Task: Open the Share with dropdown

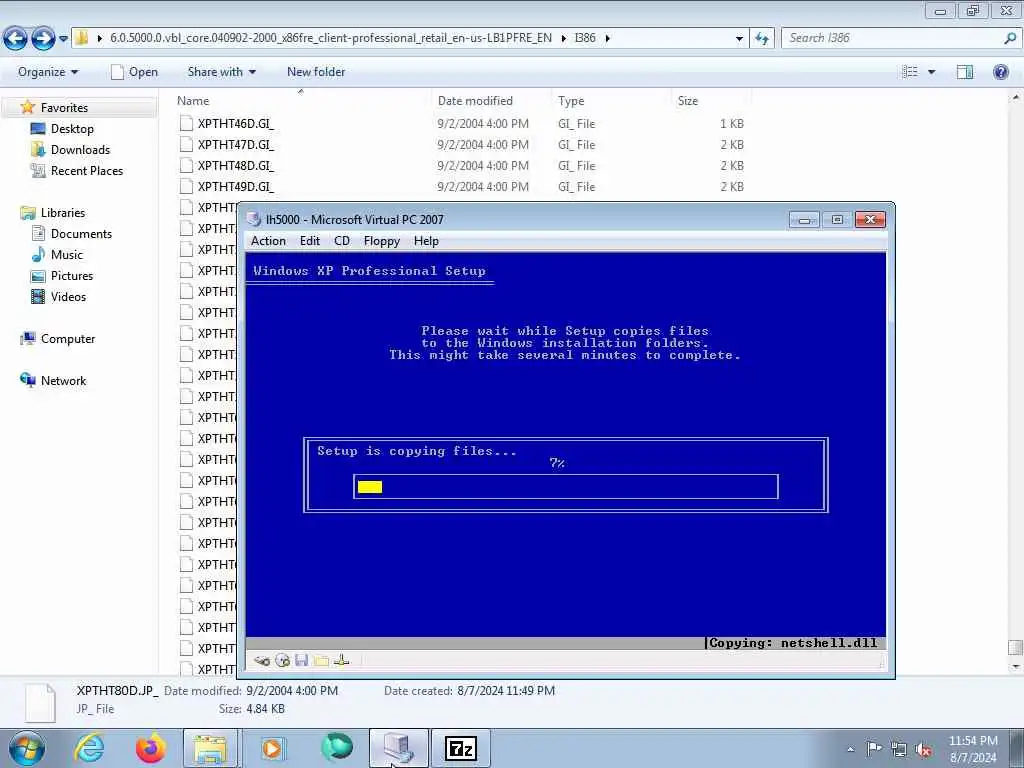Action: [221, 72]
